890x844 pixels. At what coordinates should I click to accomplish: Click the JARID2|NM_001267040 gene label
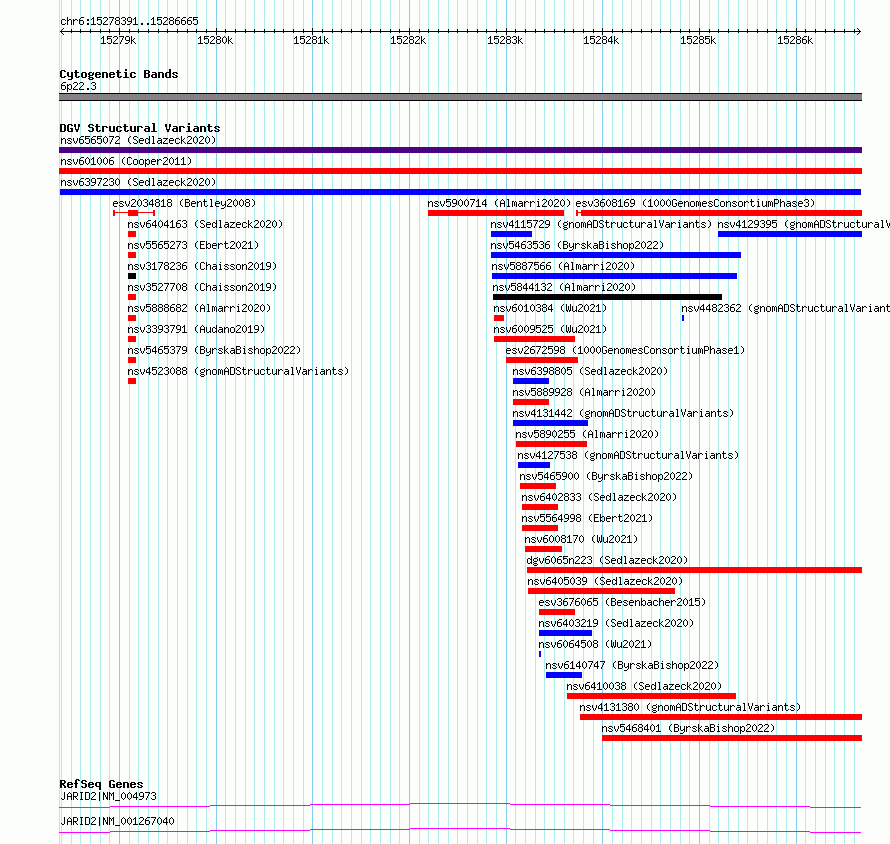[117, 821]
